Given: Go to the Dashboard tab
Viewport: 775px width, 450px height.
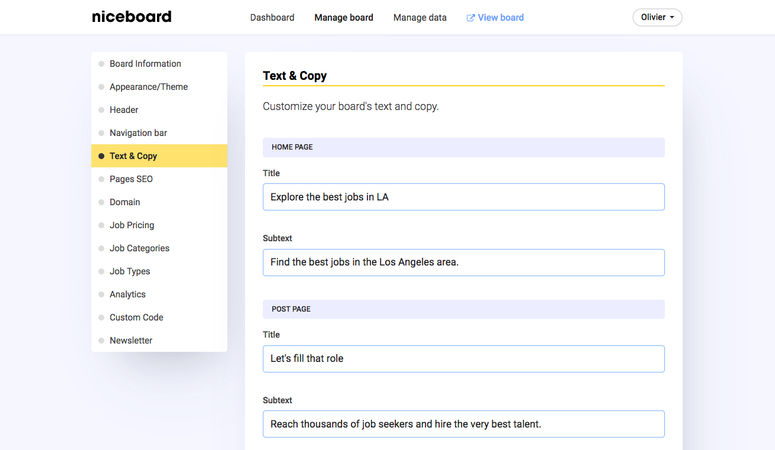Looking at the screenshot, I should (x=272, y=18).
